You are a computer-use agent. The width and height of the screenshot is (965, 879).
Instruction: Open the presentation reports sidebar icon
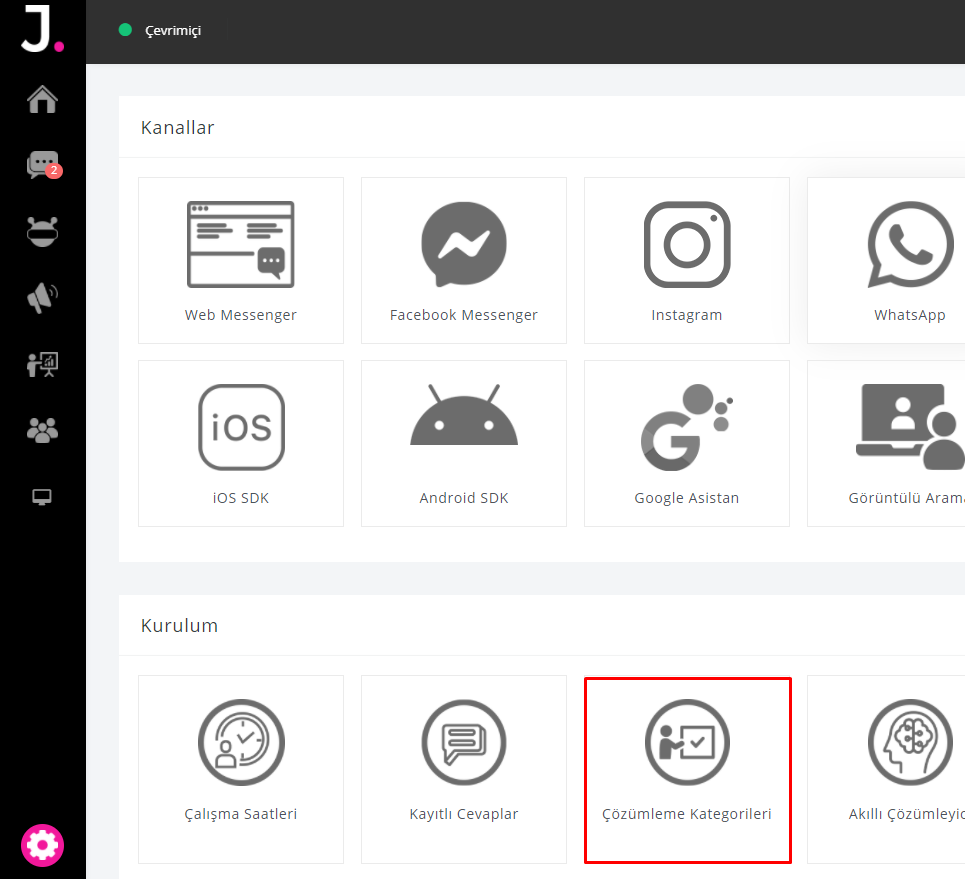coord(42,364)
